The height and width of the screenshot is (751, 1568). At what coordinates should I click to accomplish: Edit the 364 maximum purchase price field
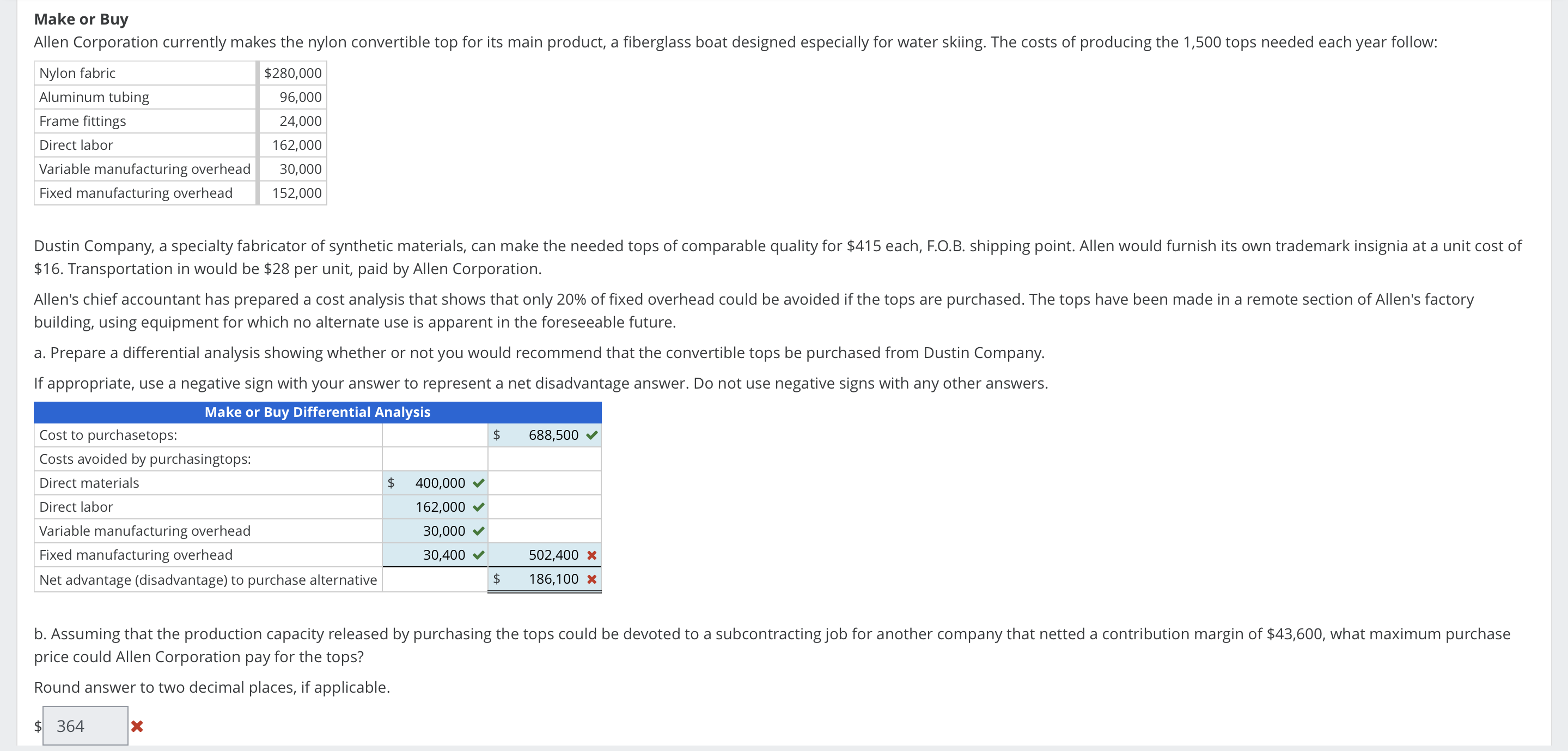[85, 726]
